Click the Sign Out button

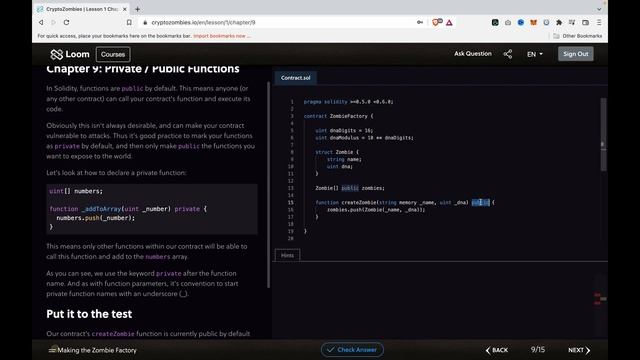click(x=576, y=54)
